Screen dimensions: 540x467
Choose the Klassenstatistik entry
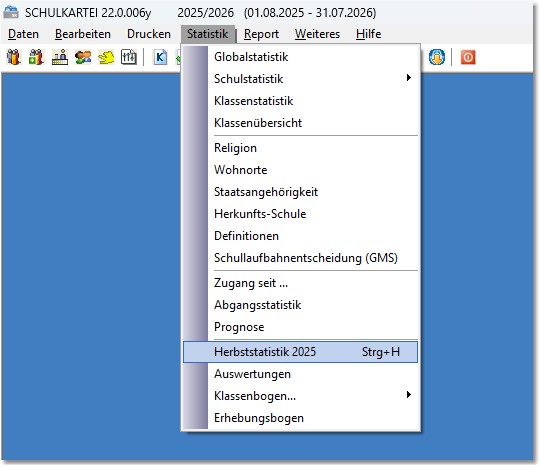click(x=300, y=101)
